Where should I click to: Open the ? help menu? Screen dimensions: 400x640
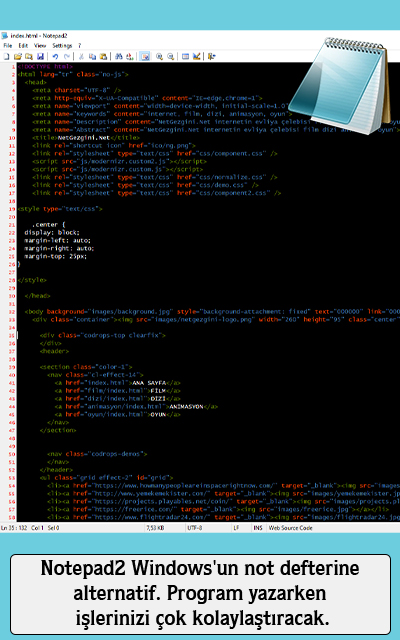pos(80,46)
